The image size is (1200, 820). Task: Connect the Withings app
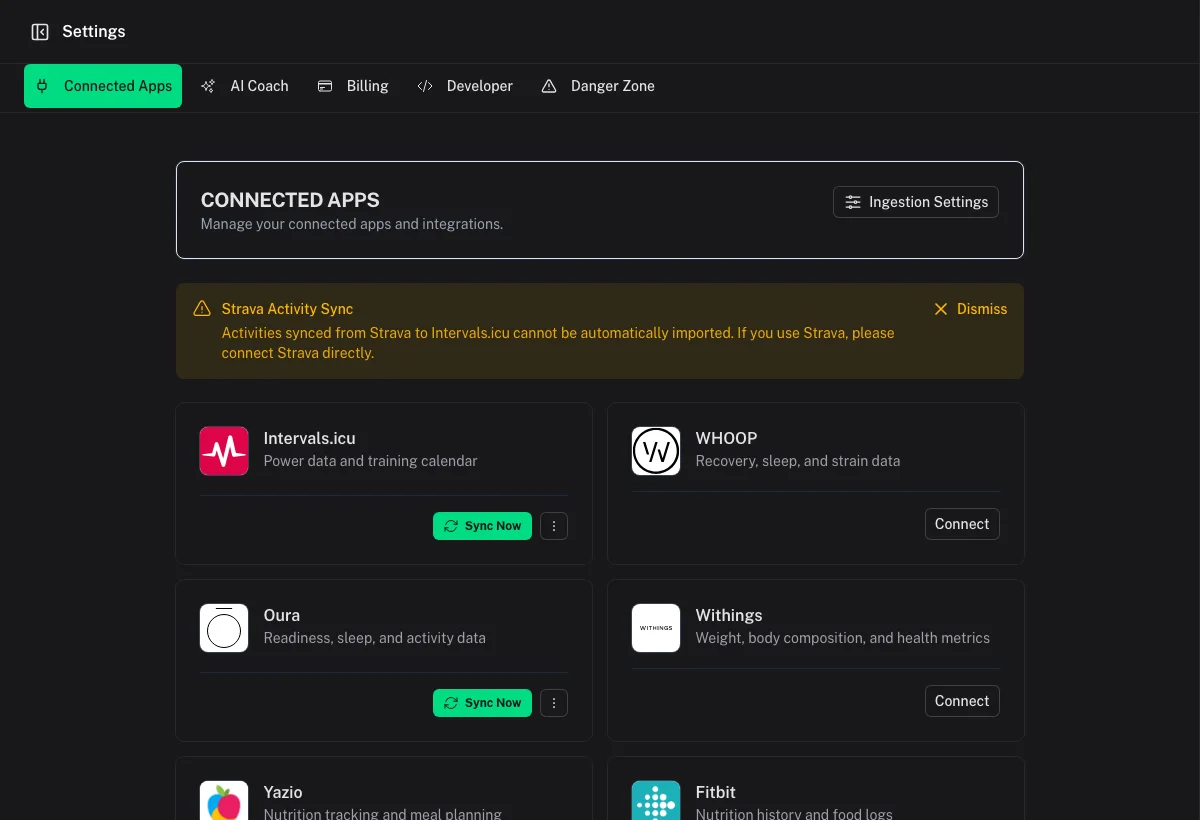pos(962,701)
